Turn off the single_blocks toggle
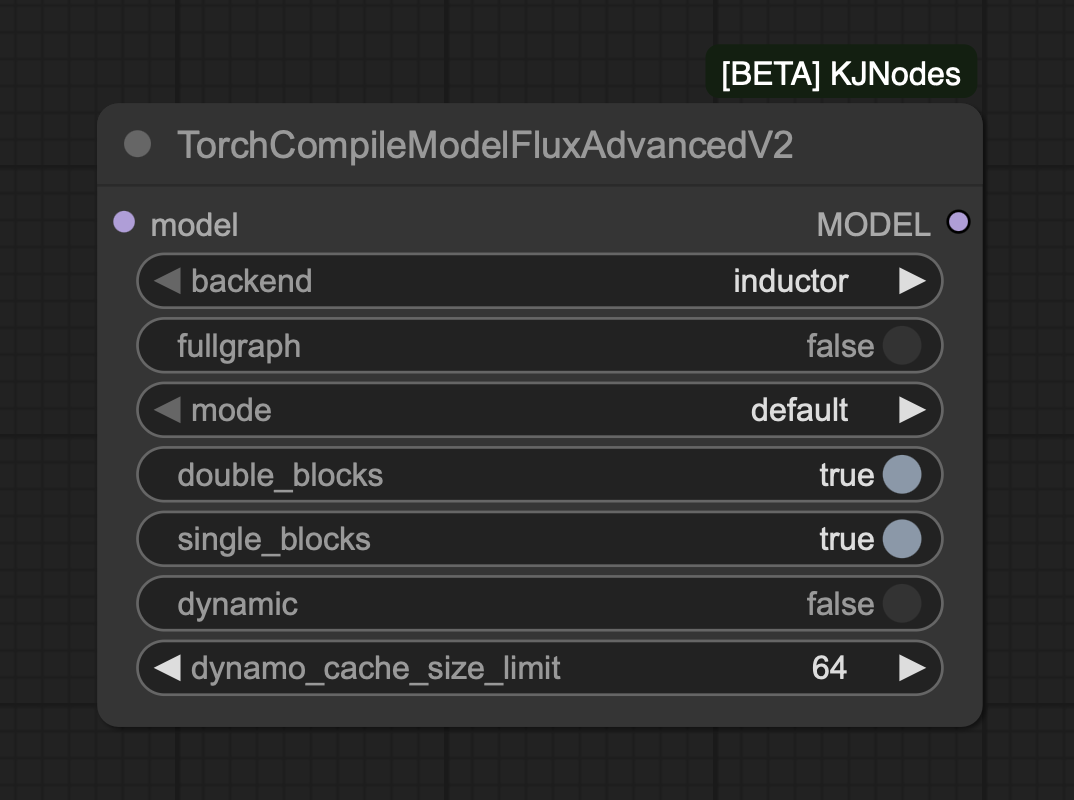This screenshot has height=800, width=1074. click(x=901, y=539)
